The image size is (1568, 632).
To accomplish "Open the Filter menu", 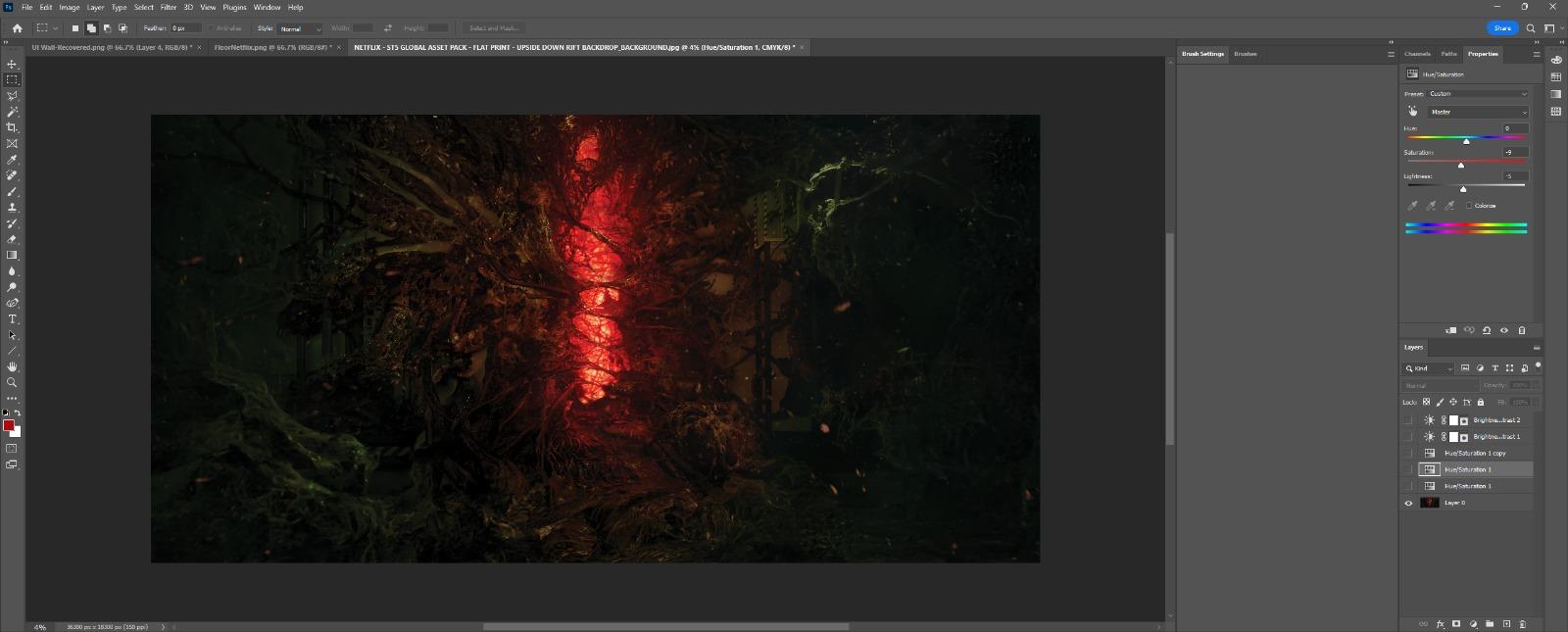I will pos(169,7).
